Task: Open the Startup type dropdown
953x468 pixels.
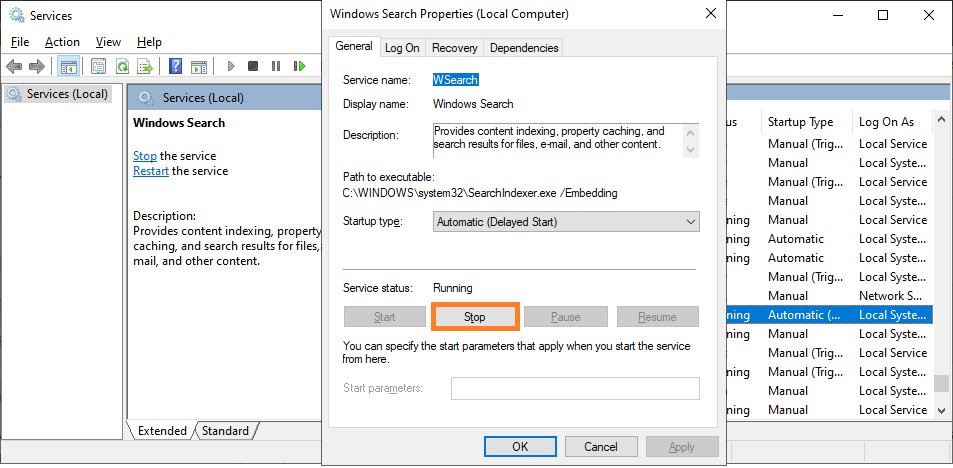Action: (x=566, y=222)
